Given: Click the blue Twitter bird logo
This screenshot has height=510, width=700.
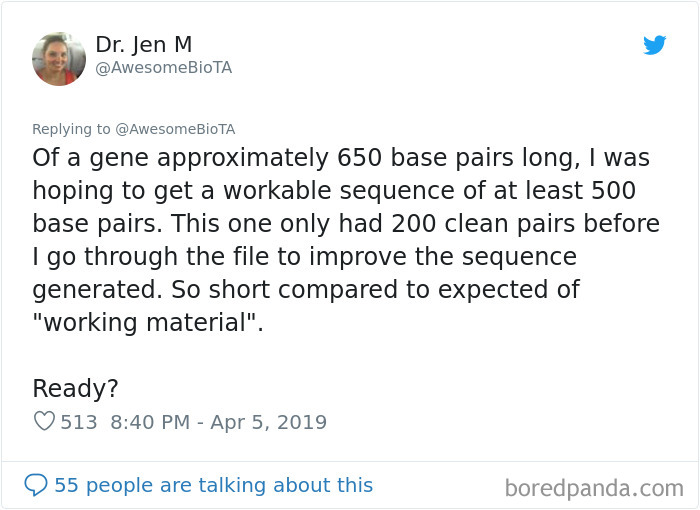Looking at the screenshot, I should (x=654, y=45).
